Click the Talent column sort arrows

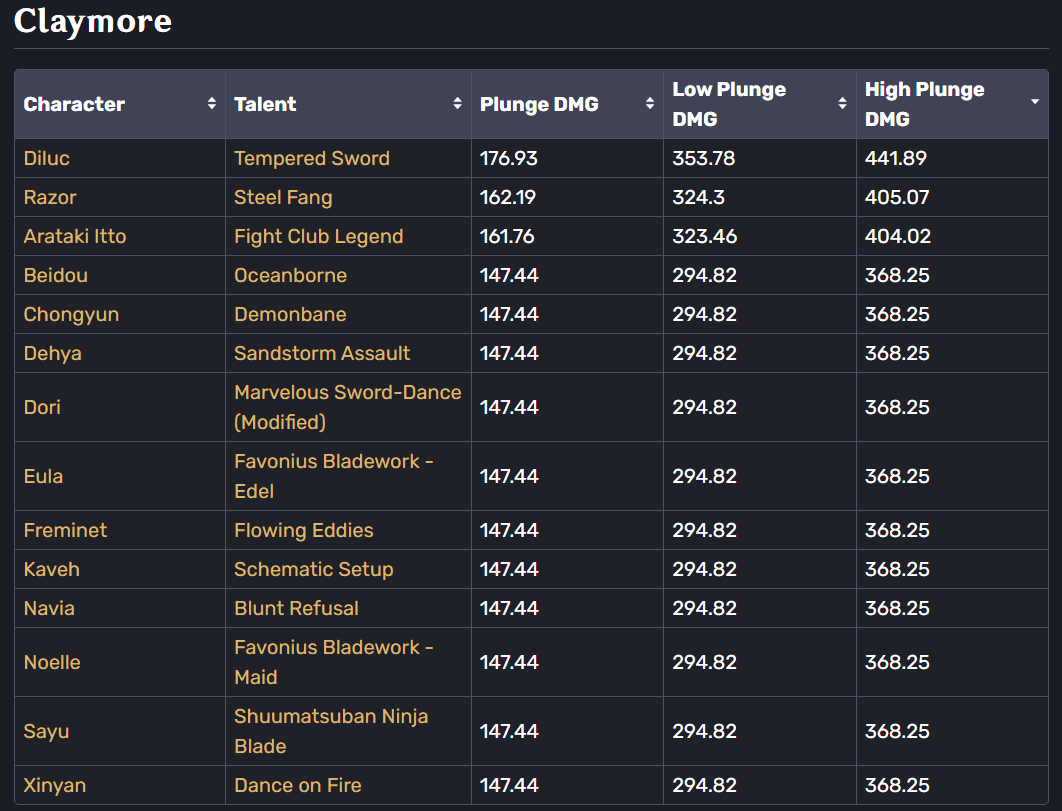click(x=457, y=104)
